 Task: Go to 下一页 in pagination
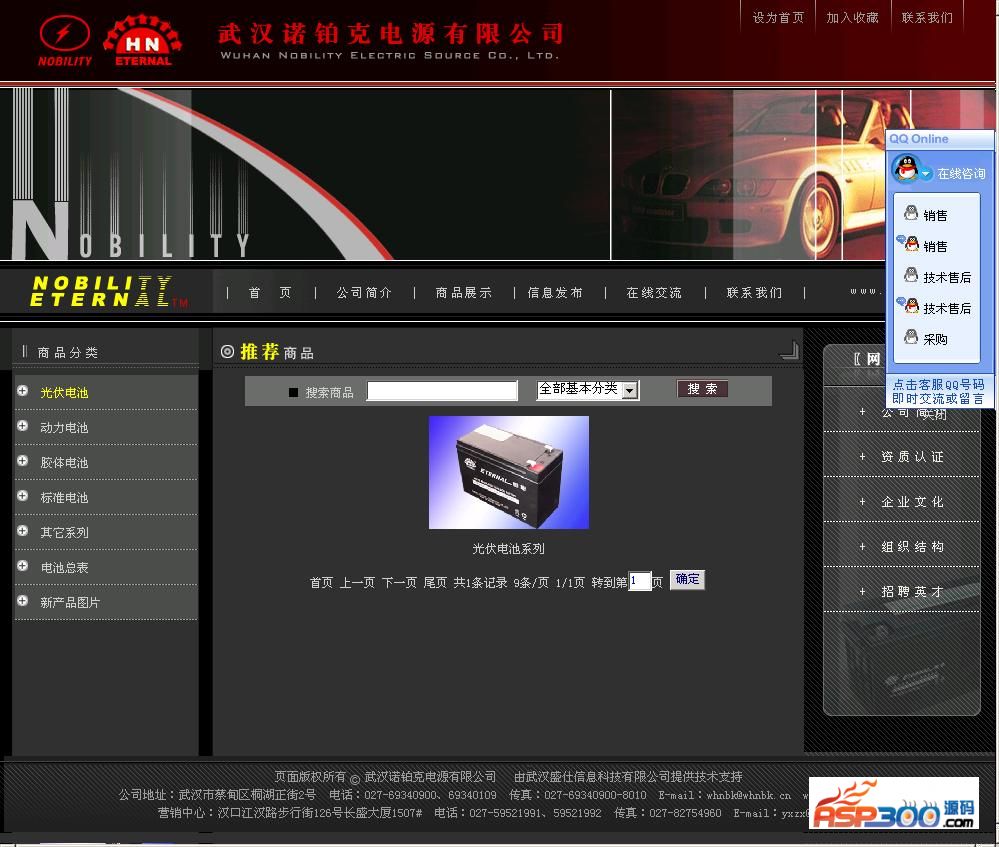point(399,583)
